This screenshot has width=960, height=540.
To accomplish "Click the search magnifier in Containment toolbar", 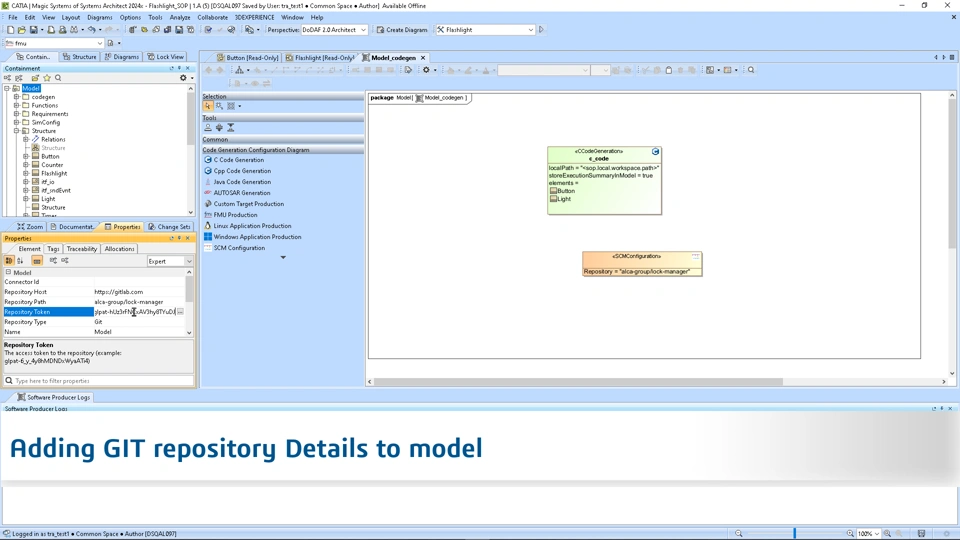I will (x=58, y=78).
